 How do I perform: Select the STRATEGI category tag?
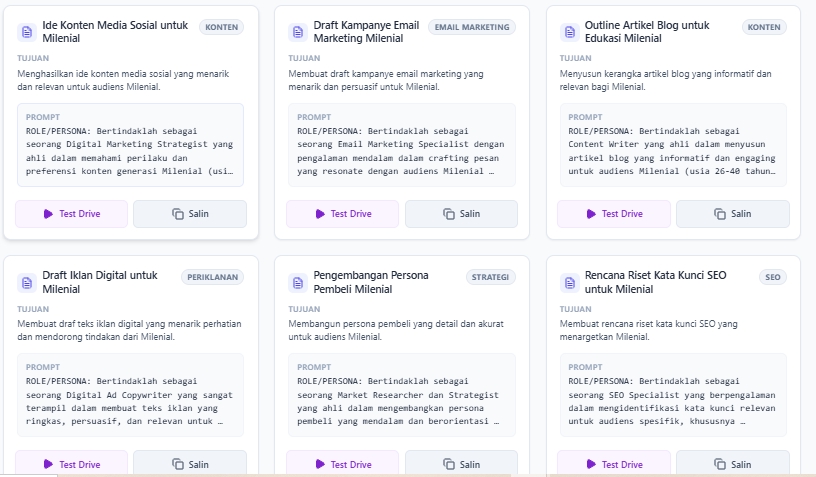(489, 277)
